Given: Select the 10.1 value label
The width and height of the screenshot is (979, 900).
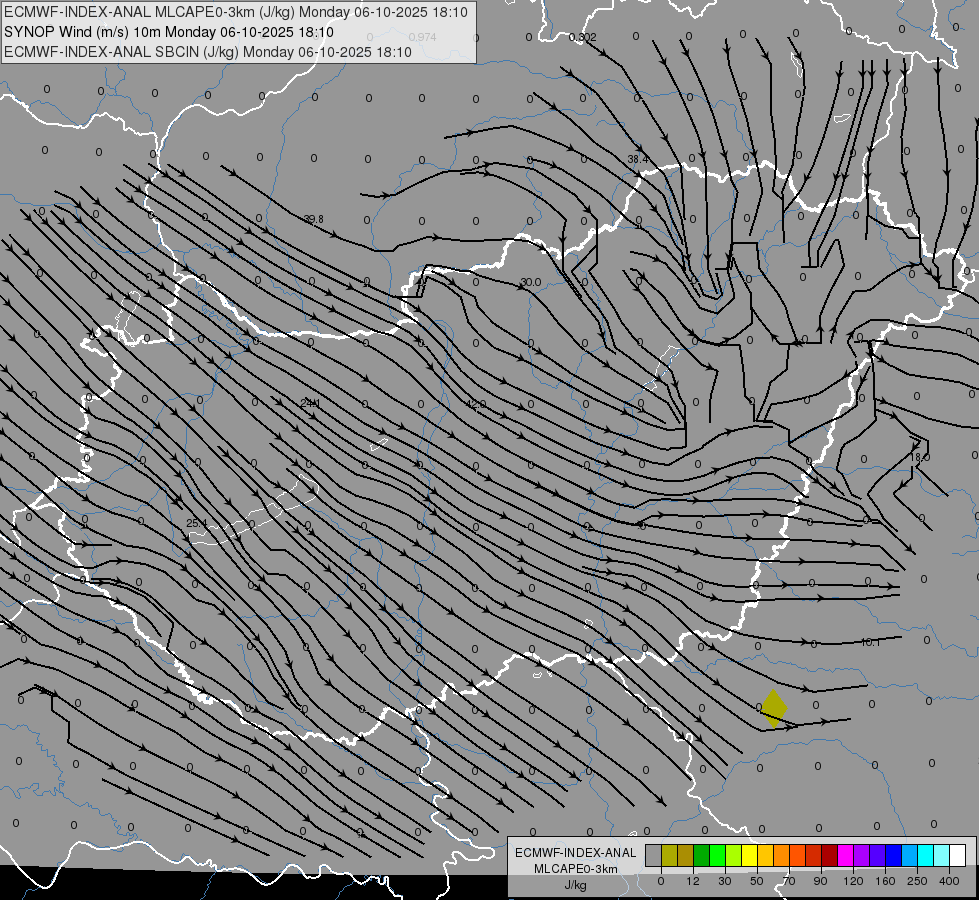Looking at the screenshot, I should (x=869, y=642).
